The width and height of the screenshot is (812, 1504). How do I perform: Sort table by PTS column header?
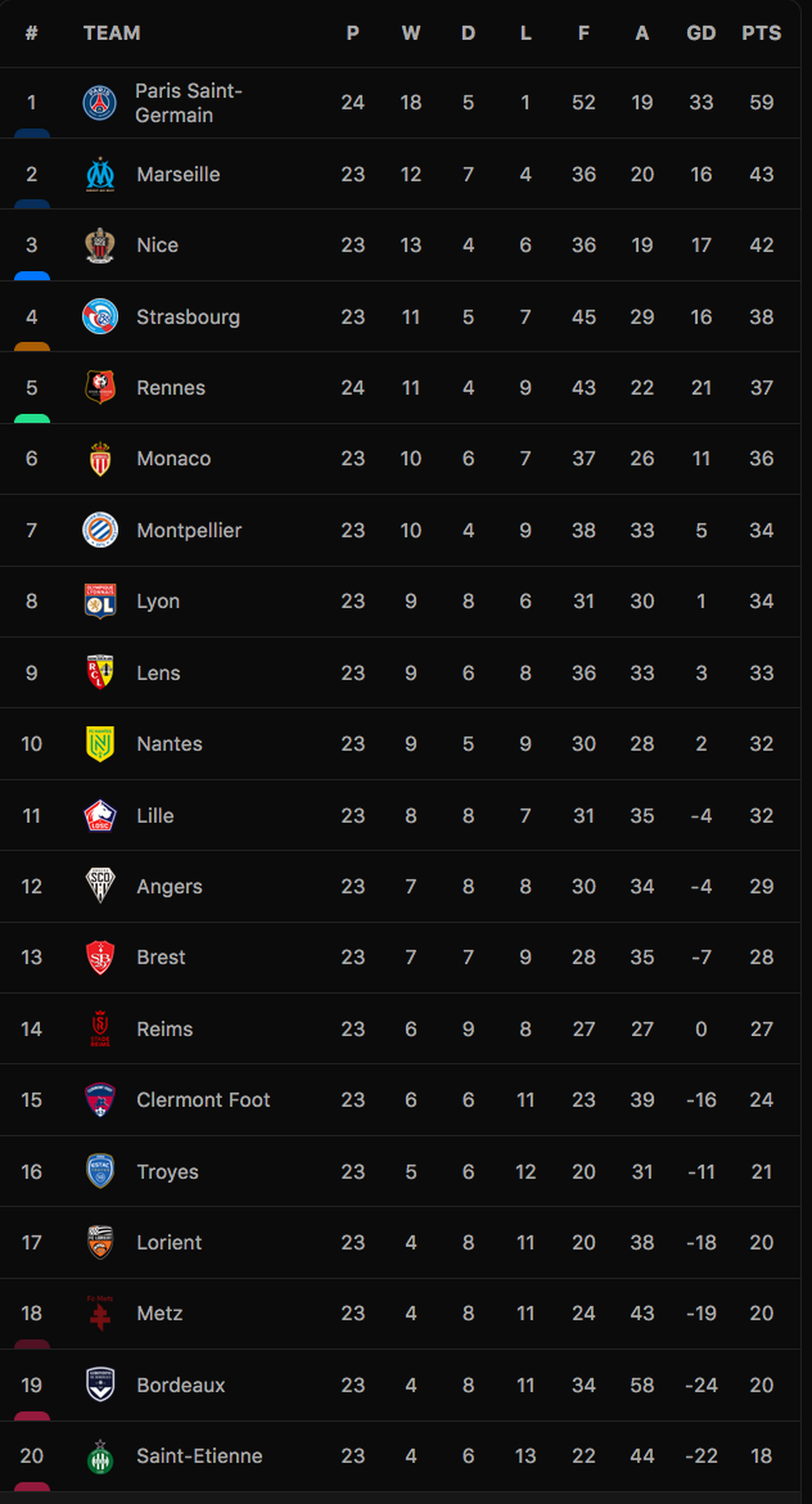click(x=761, y=33)
